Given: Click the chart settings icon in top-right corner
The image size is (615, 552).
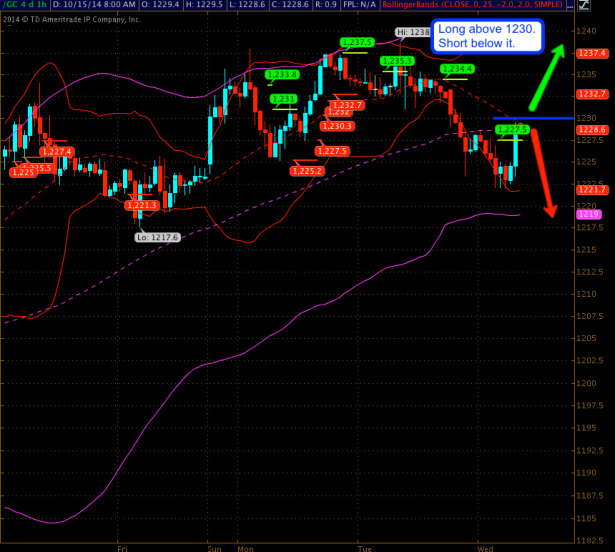Looking at the screenshot, I should pyautogui.click(x=583, y=7).
